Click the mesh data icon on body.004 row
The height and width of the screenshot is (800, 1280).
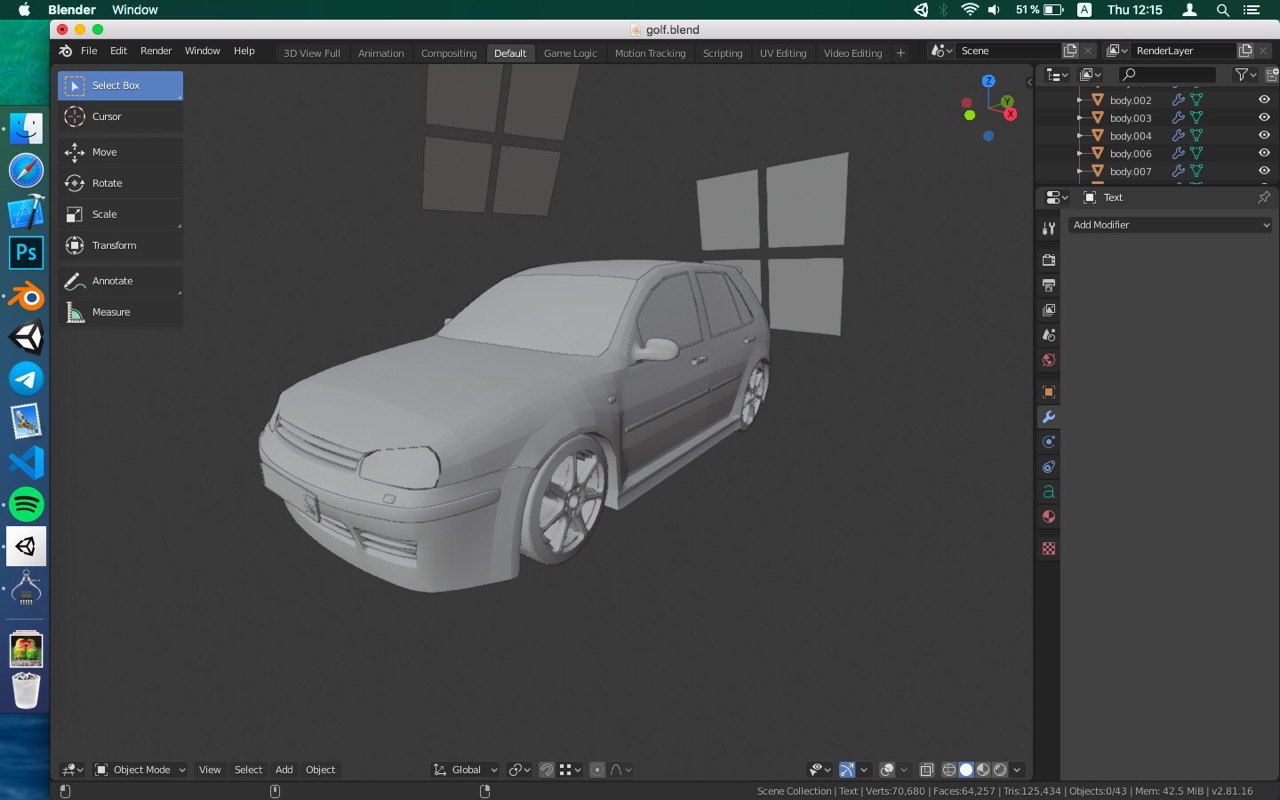pos(1196,136)
